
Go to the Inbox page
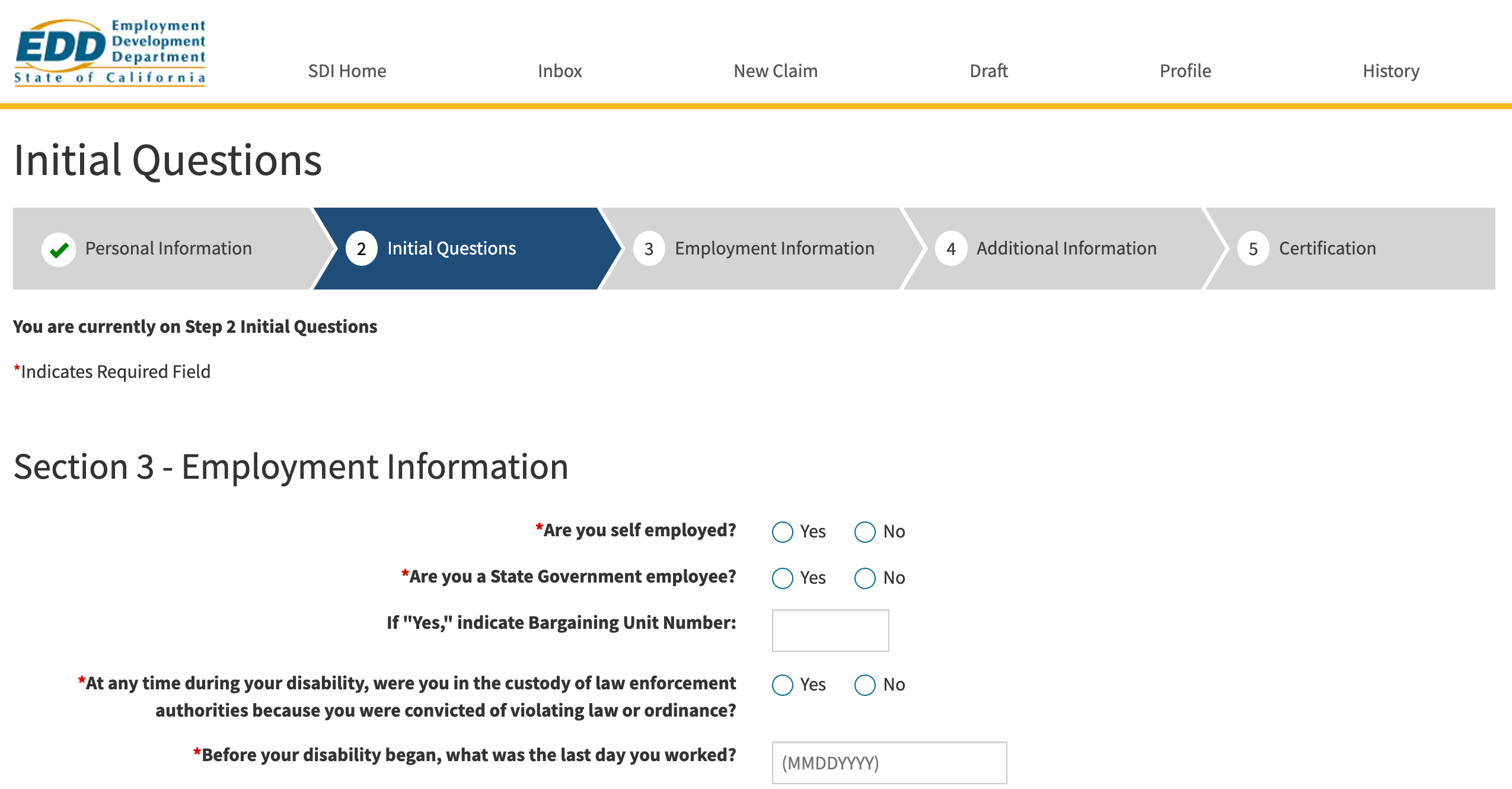(x=560, y=71)
